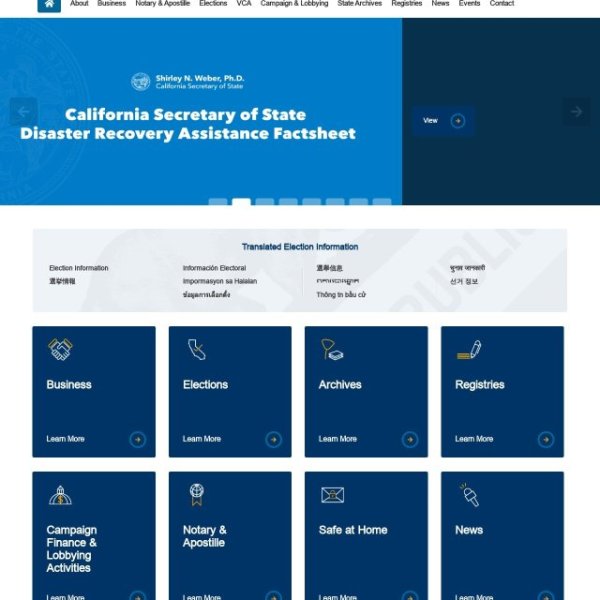This screenshot has width=600, height=600.
Task: Click Learn More on Business card
Action: pos(65,439)
